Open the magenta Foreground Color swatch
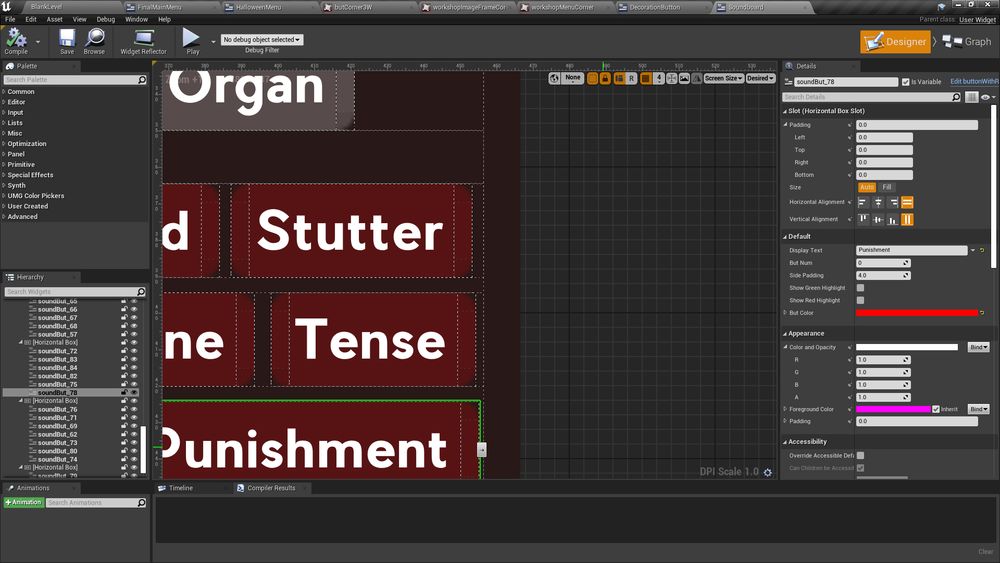Image resolution: width=1000 pixels, height=563 pixels. coord(893,409)
